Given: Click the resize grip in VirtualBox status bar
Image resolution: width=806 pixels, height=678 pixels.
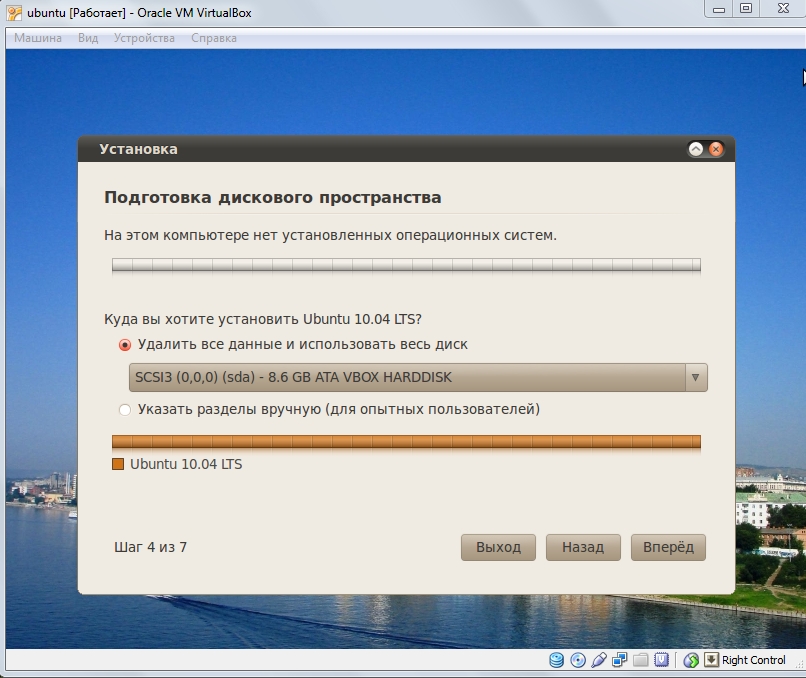Looking at the screenshot, I should [x=800, y=664].
